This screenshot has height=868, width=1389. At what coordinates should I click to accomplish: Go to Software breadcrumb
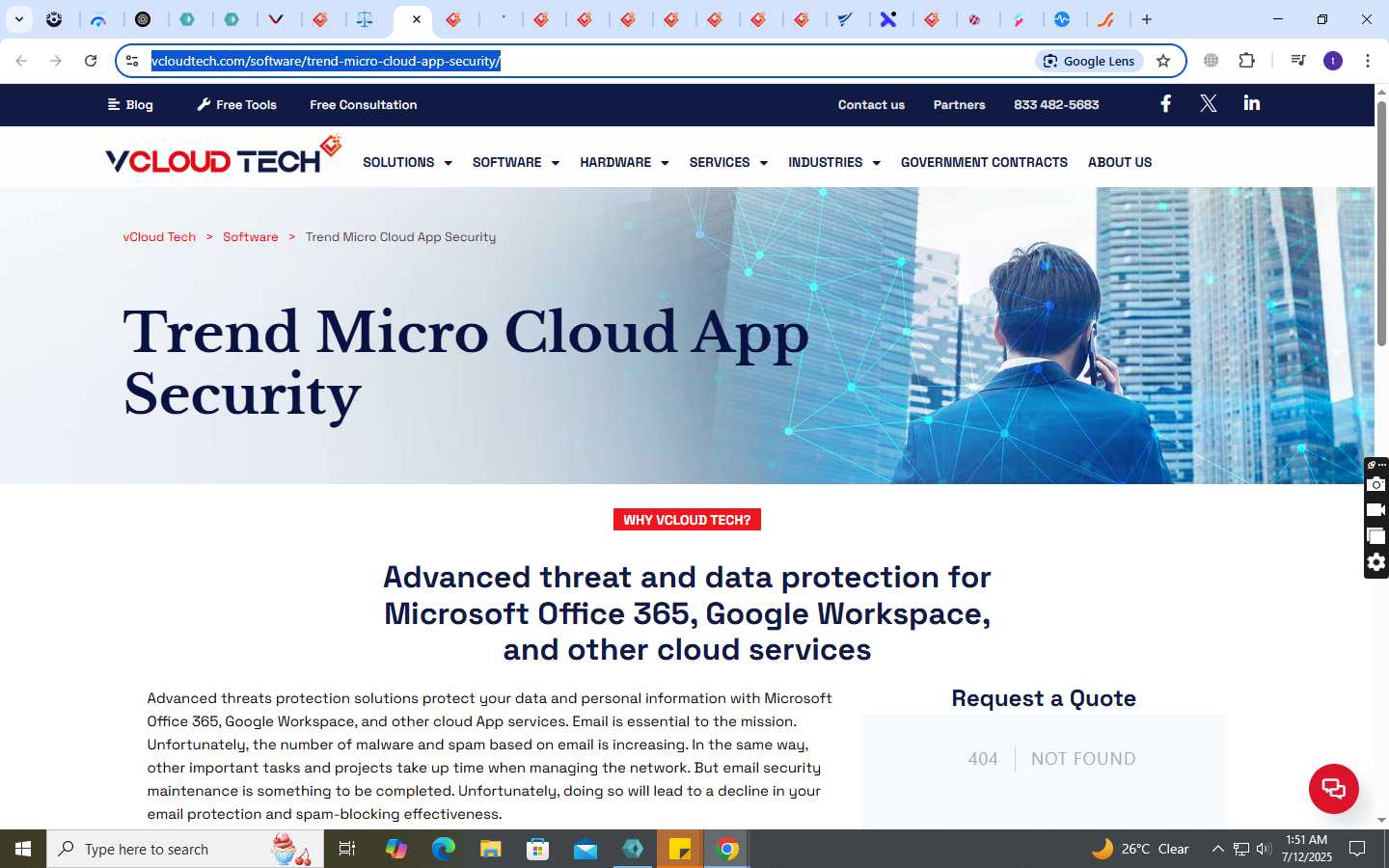[x=250, y=236]
